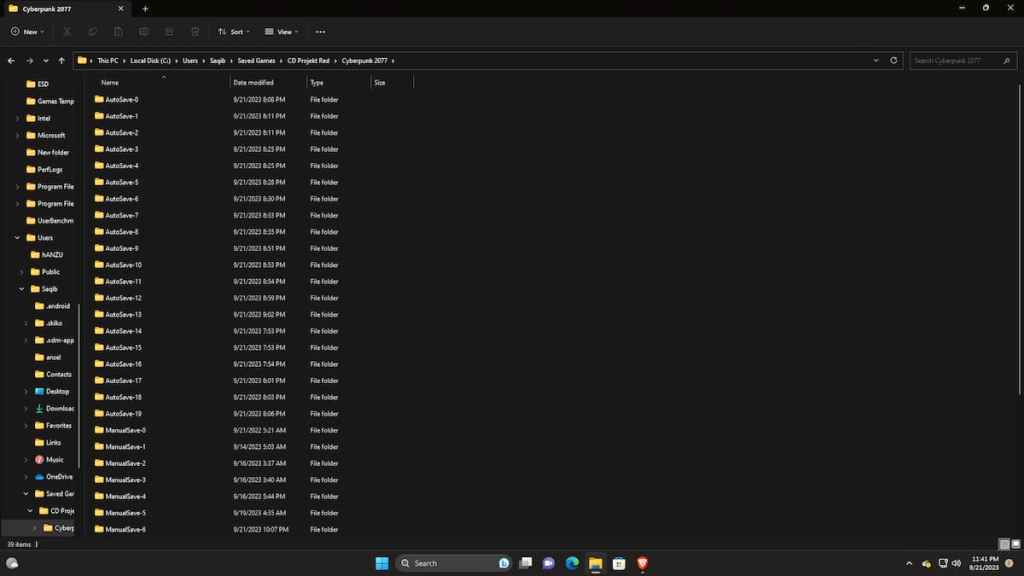The height and width of the screenshot is (576, 1024).
Task: Launch Microsoft Edge from taskbar
Action: pyautogui.click(x=572, y=563)
